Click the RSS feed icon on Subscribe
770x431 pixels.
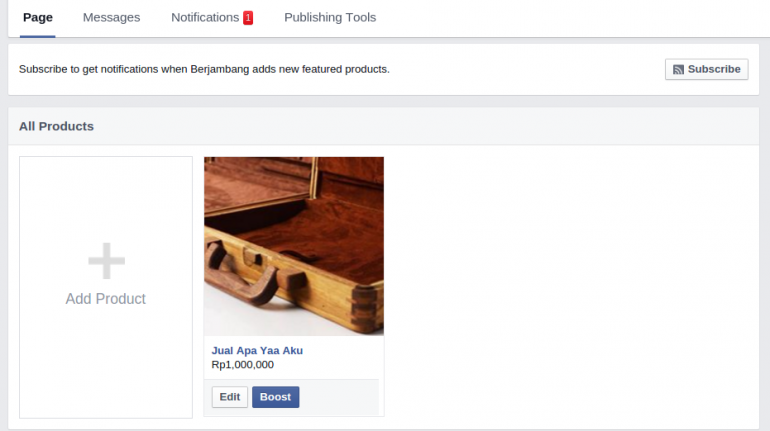pyautogui.click(x=678, y=70)
